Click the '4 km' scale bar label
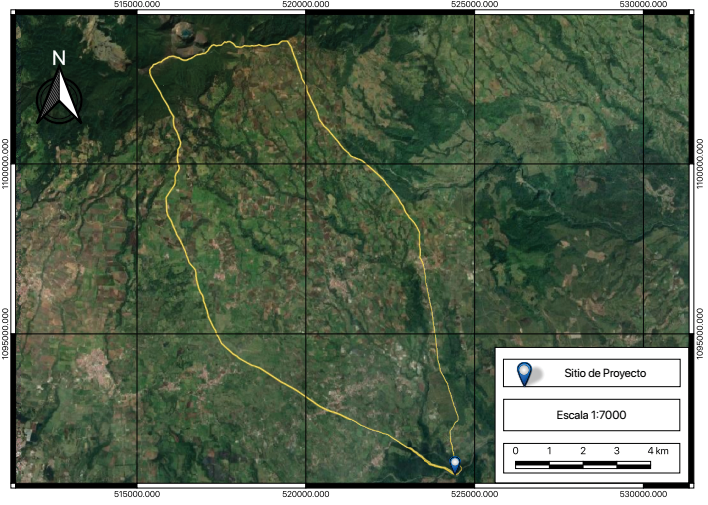Screen dimensions: 708x505 658,451
